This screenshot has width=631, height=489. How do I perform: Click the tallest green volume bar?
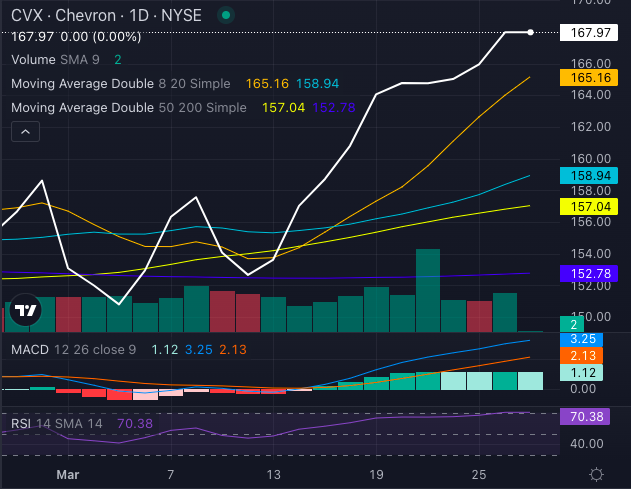(x=428, y=290)
